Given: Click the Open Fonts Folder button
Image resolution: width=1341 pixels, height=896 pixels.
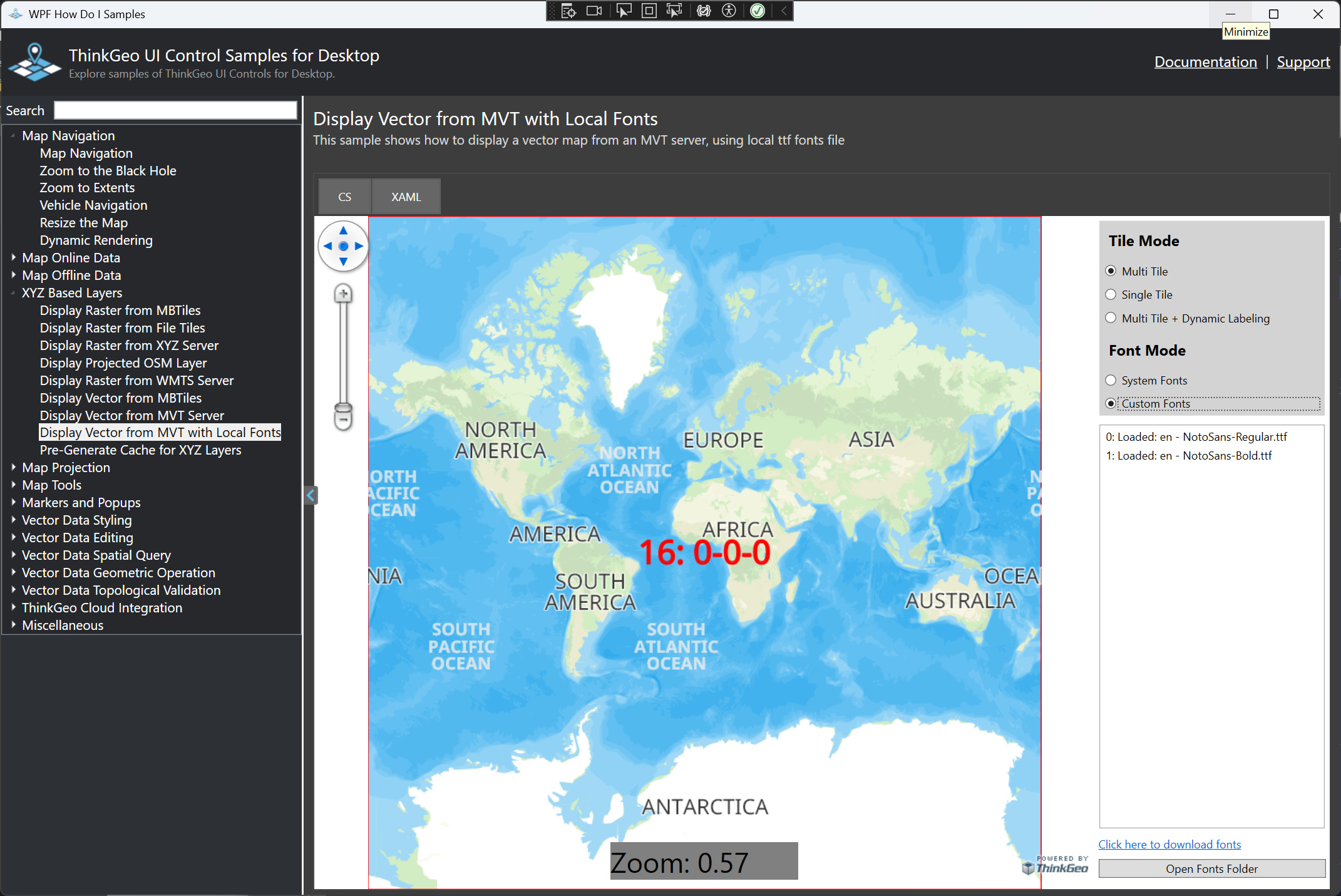Looking at the screenshot, I should coord(1211,868).
